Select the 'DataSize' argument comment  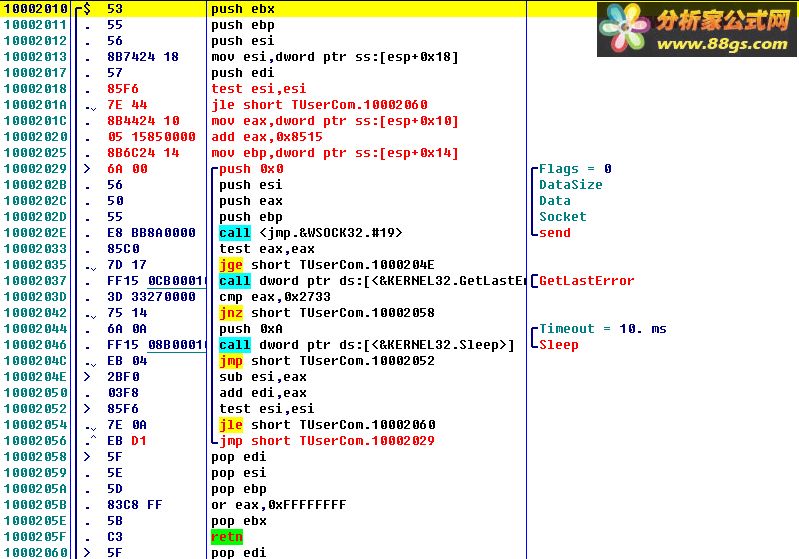571,185
